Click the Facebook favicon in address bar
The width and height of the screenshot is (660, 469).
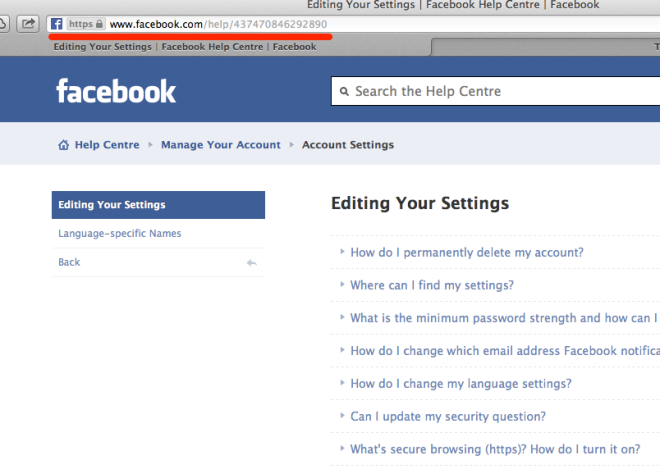56,24
